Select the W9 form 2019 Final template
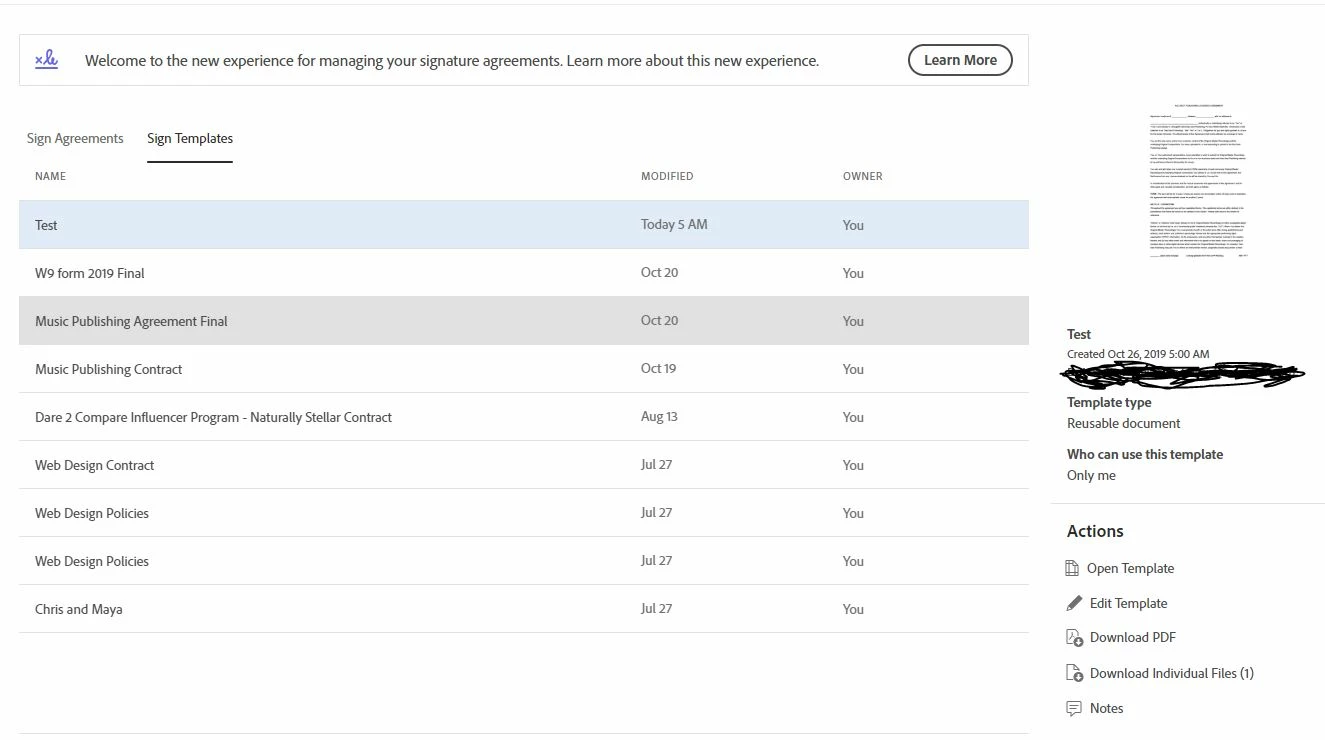The height and width of the screenshot is (740, 1325). [x=523, y=273]
